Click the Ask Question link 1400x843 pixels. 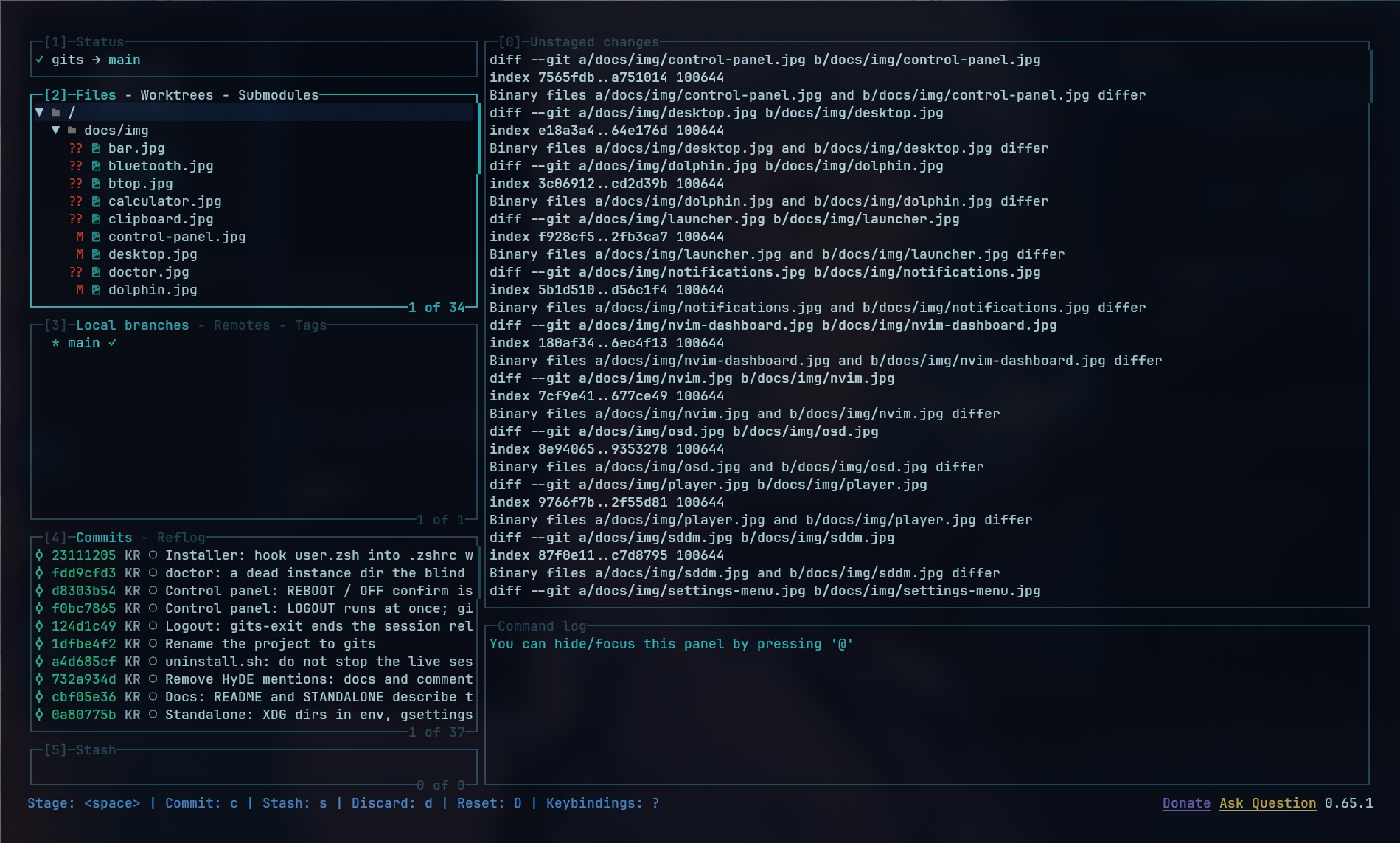1267,803
